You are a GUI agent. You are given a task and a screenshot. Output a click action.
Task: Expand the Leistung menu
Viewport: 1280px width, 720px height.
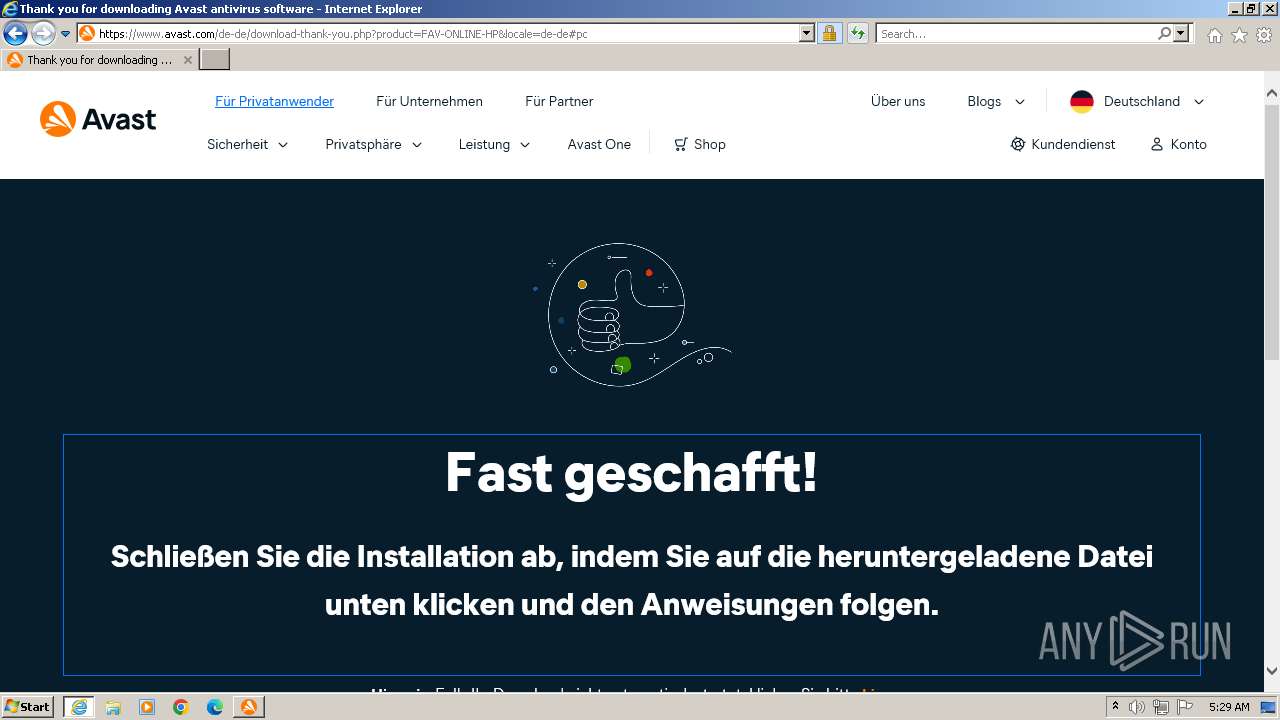[x=494, y=144]
